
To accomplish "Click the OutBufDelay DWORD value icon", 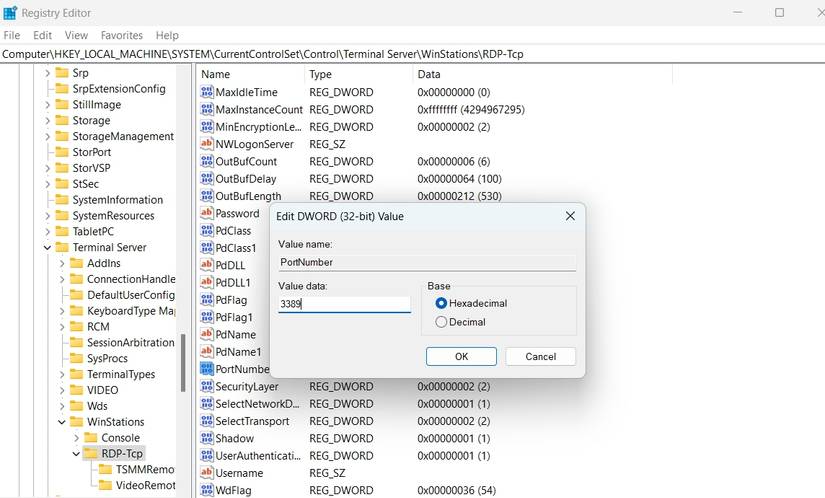I will point(207,179).
